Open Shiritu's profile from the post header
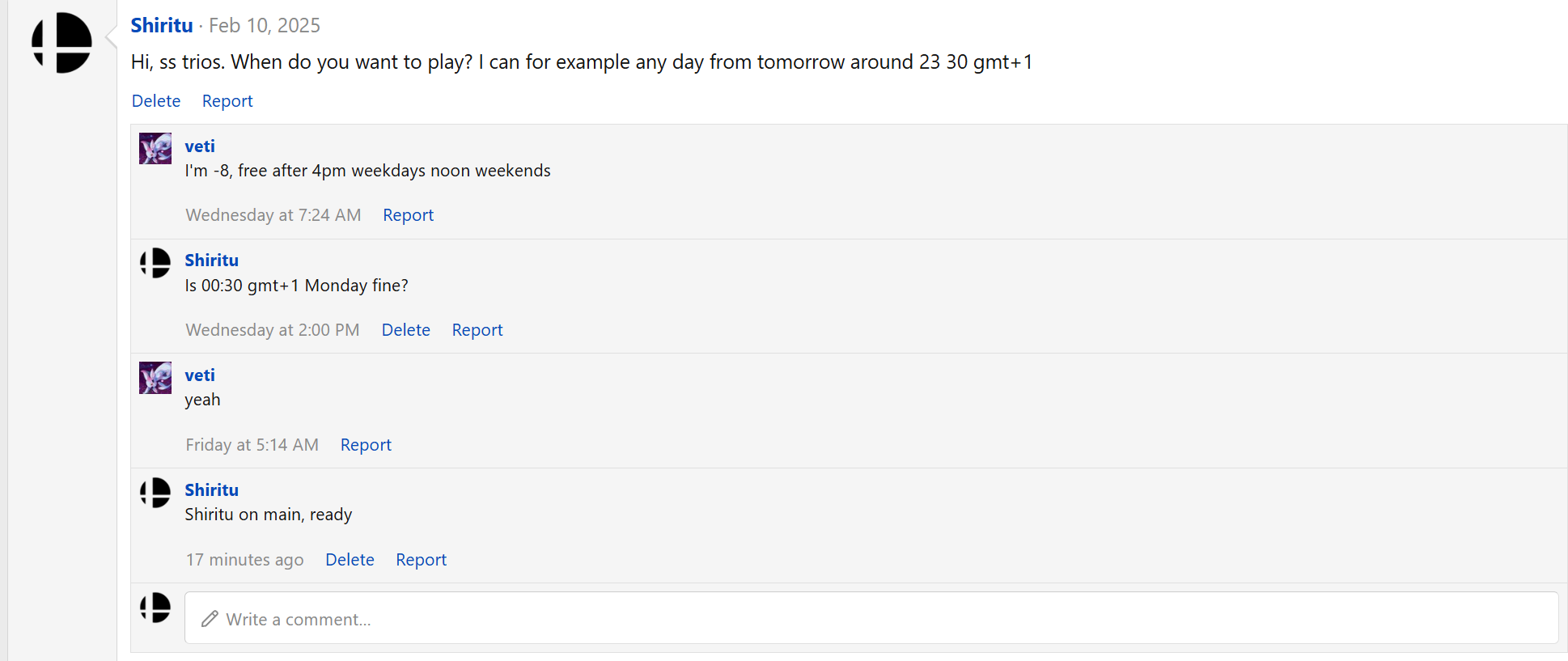Screen dimensions: 1568x661 coord(162,26)
